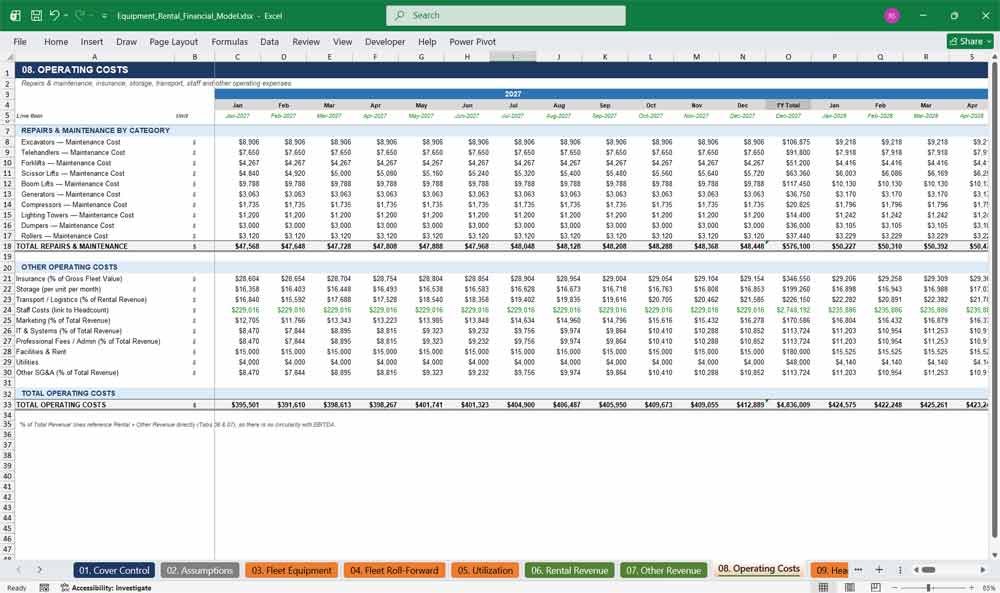Click the macro recording status icon
Image resolution: width=1000 pixels, height=593 pixels.
pos(44,587)
